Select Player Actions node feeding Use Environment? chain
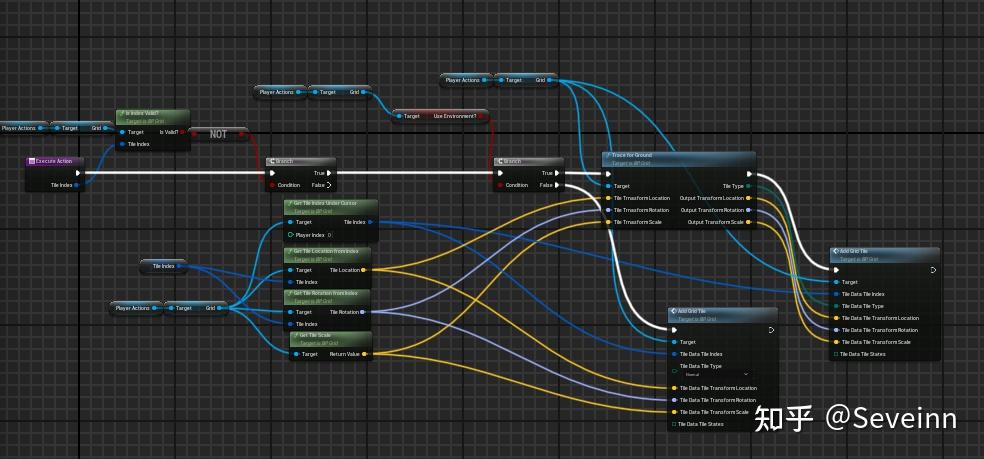Image resolution: width=984 pixels, height=459 pixels. (281, 92)
